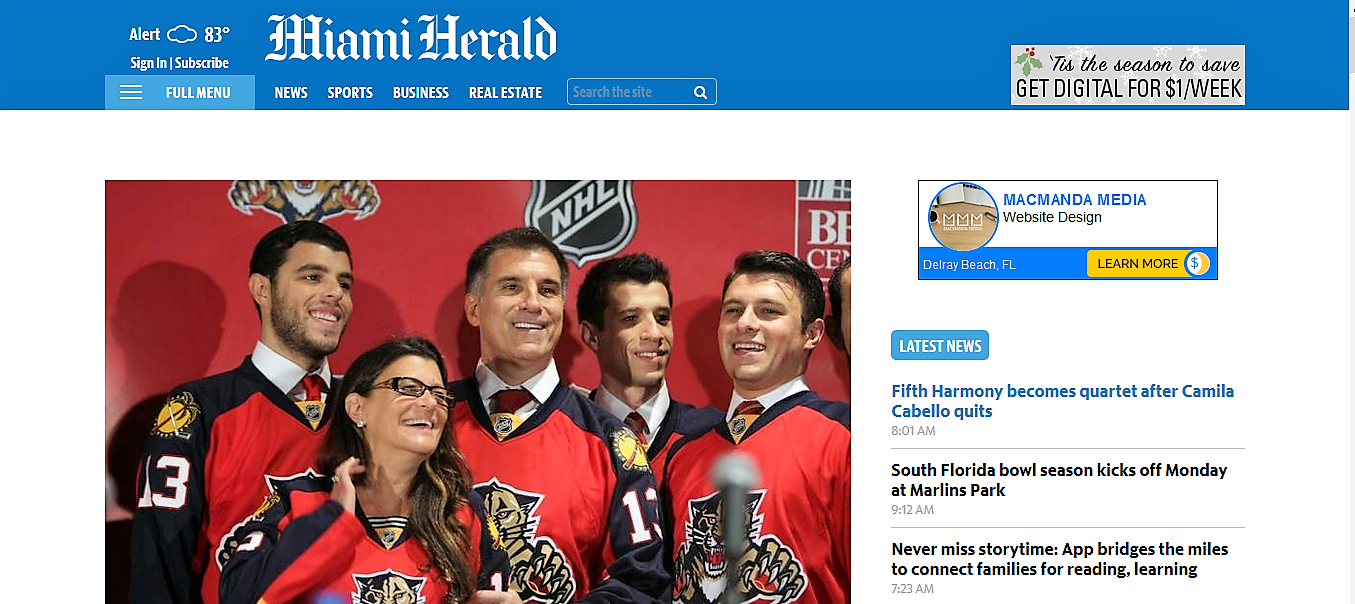Click the holly icon on digital offer banner
This screenshot has width=1355, height=604.
(x=1029, y=64)
